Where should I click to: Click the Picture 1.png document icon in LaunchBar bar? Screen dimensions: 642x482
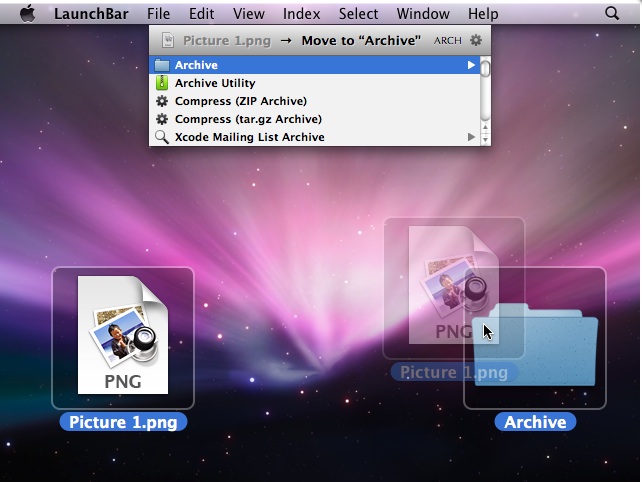click(x=167, y=41)
